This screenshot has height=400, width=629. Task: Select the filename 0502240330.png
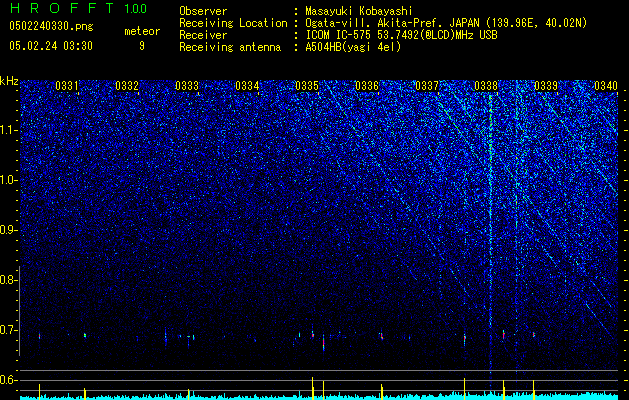[51, 27]
